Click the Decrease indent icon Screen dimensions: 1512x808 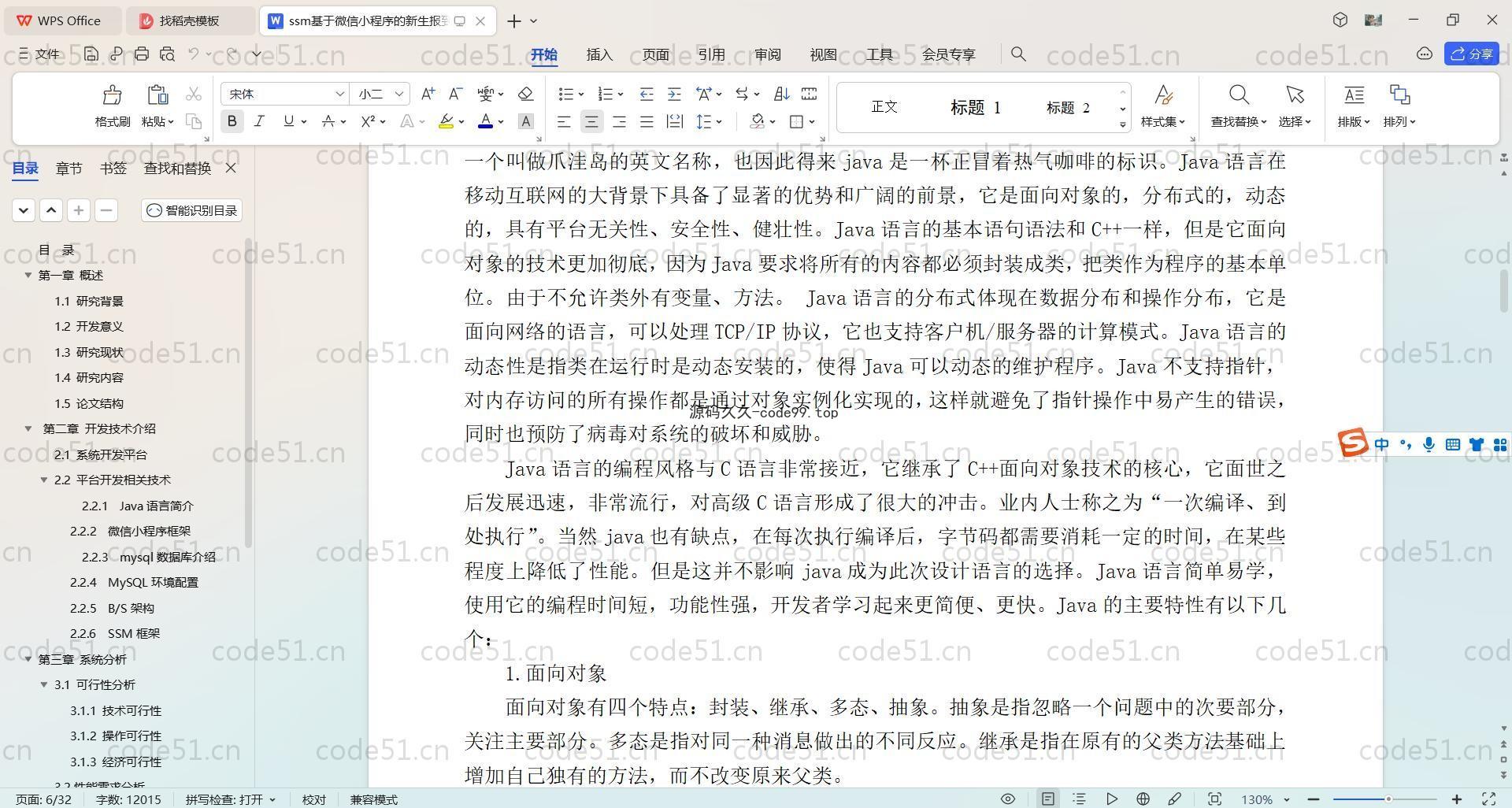(x=647, y=94)
